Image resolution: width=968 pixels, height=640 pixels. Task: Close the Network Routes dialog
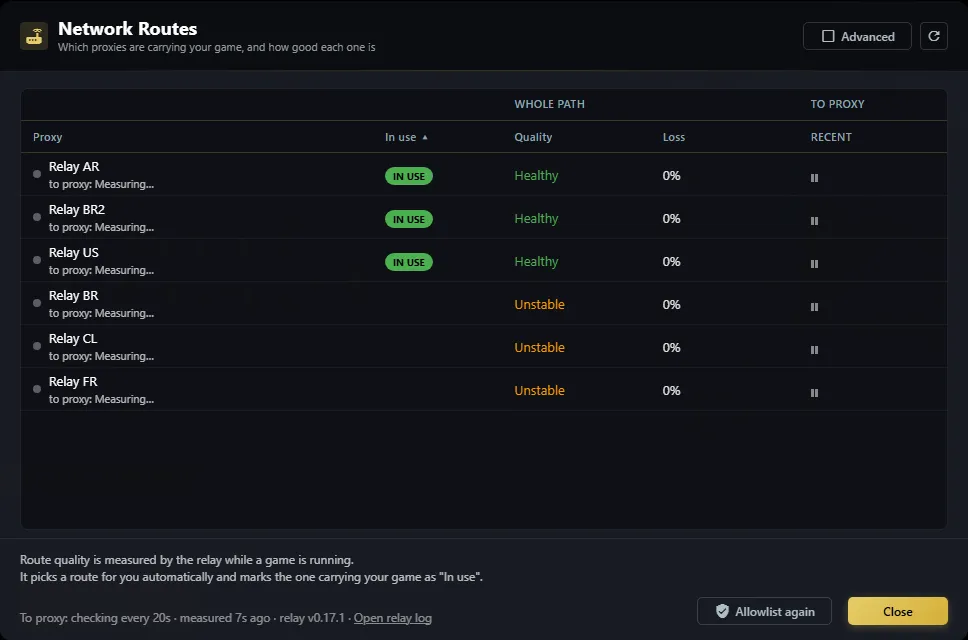click(x=898, y=612)
